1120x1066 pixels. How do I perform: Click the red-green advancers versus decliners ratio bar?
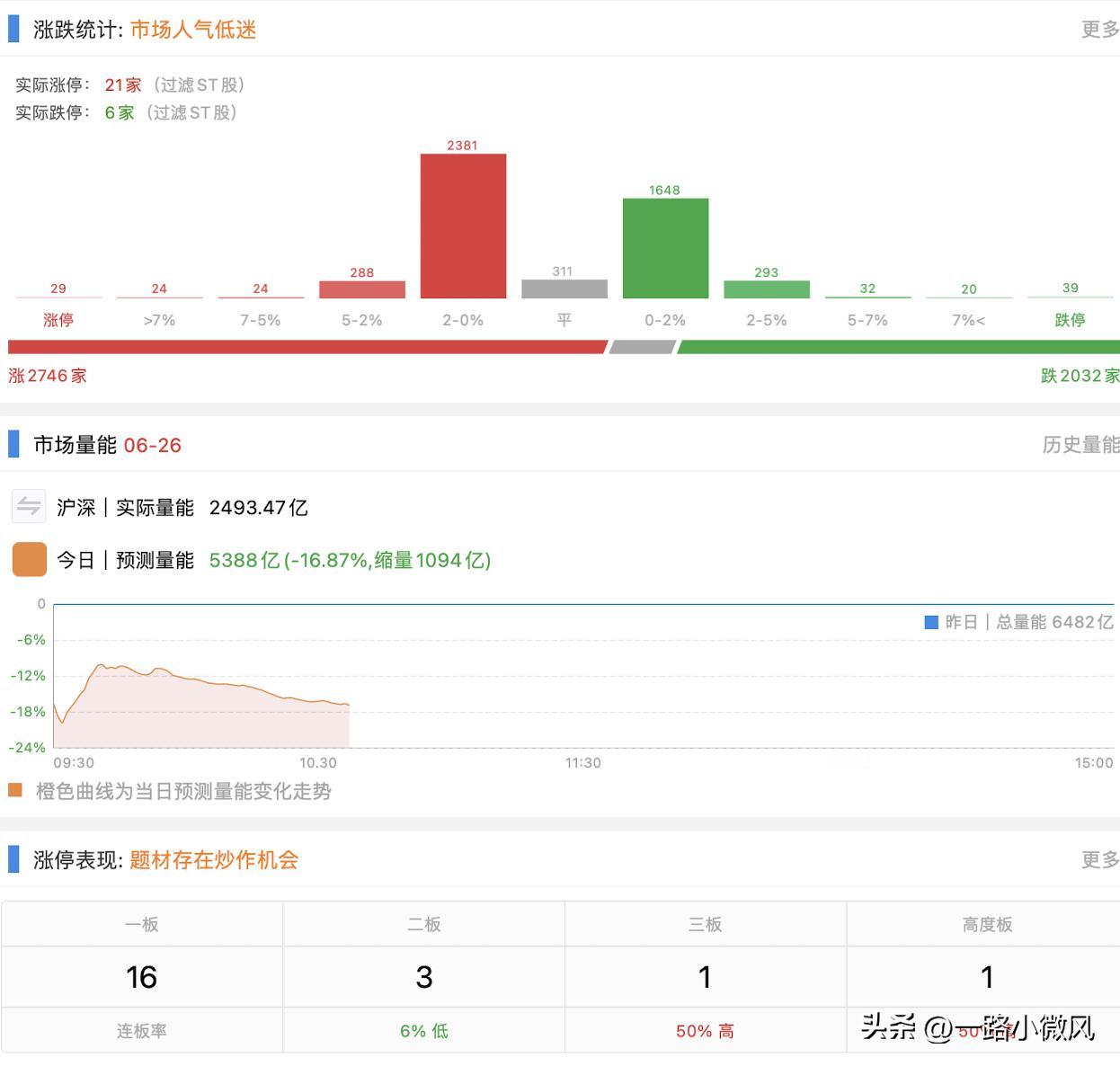pyautogui.click(x=560, y=344)
